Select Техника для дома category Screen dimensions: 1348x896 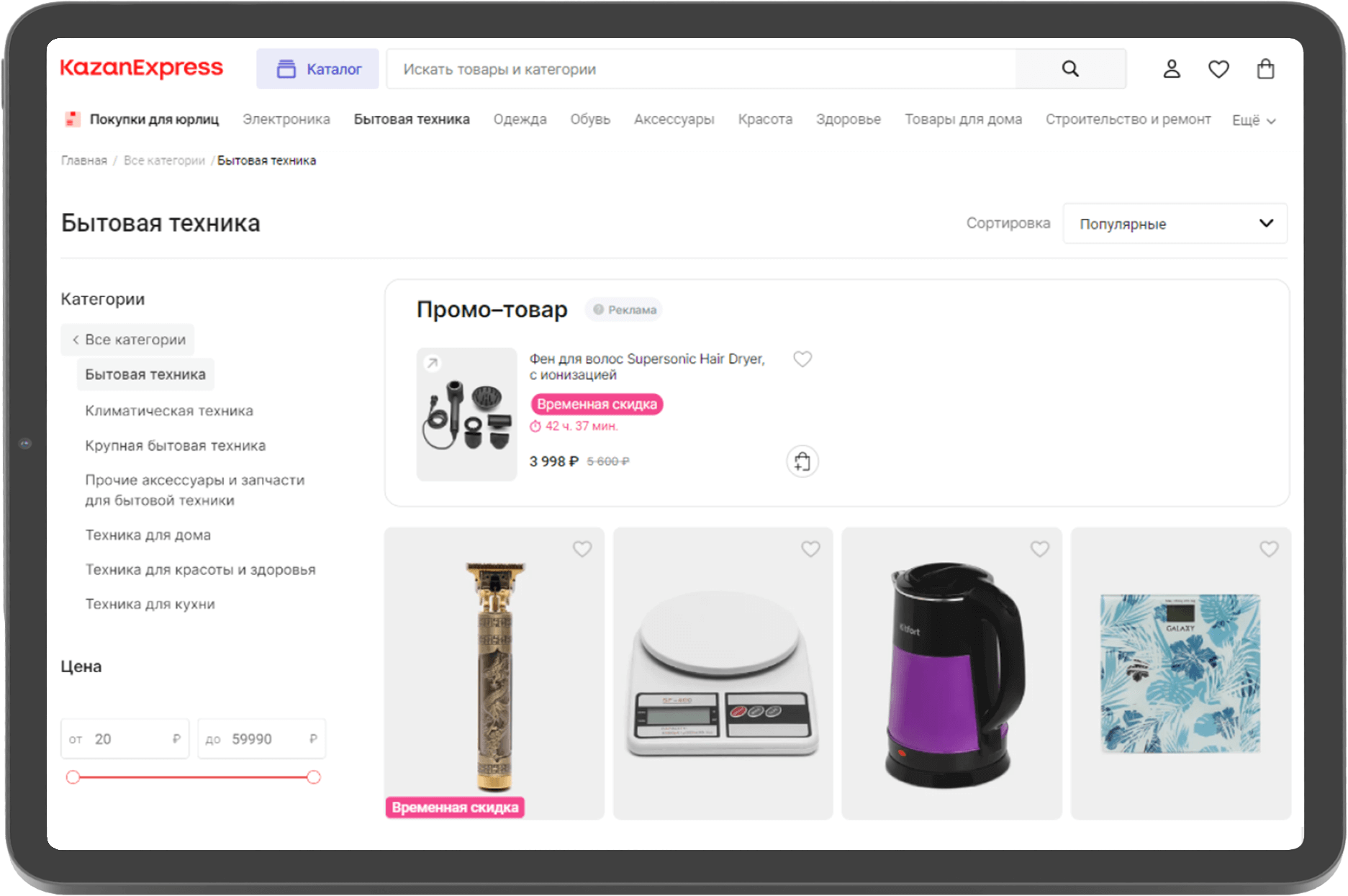tap(148, 535)
